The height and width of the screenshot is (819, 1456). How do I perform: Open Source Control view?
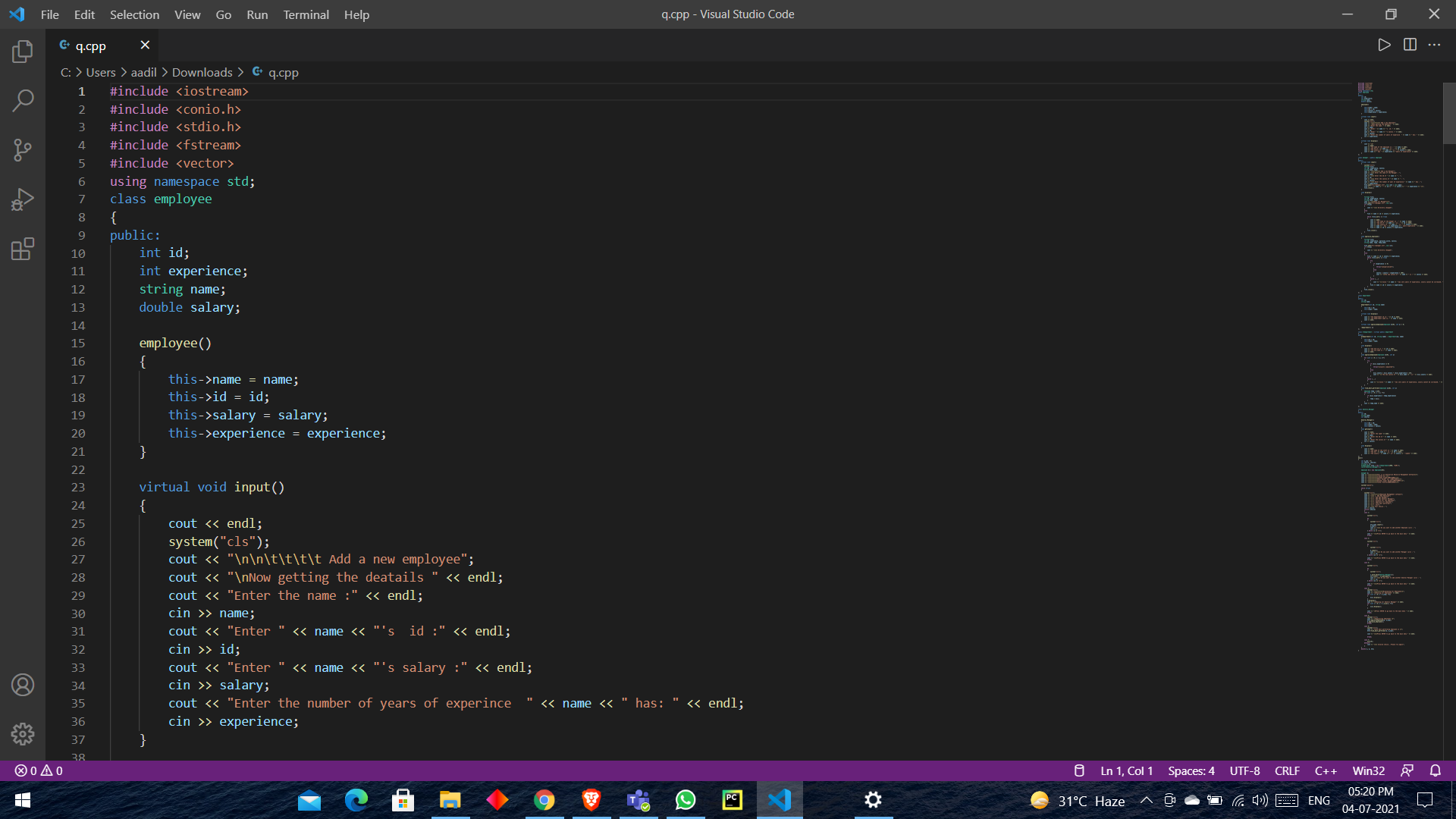tap(23, 149)
